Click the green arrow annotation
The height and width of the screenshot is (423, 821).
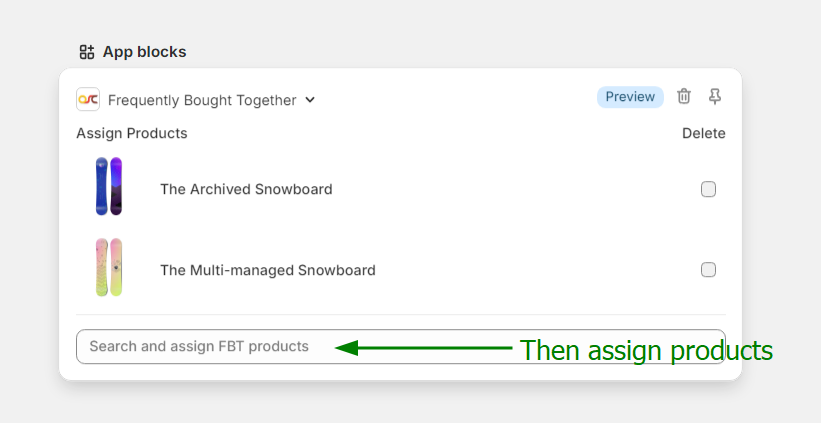(425, 348)
